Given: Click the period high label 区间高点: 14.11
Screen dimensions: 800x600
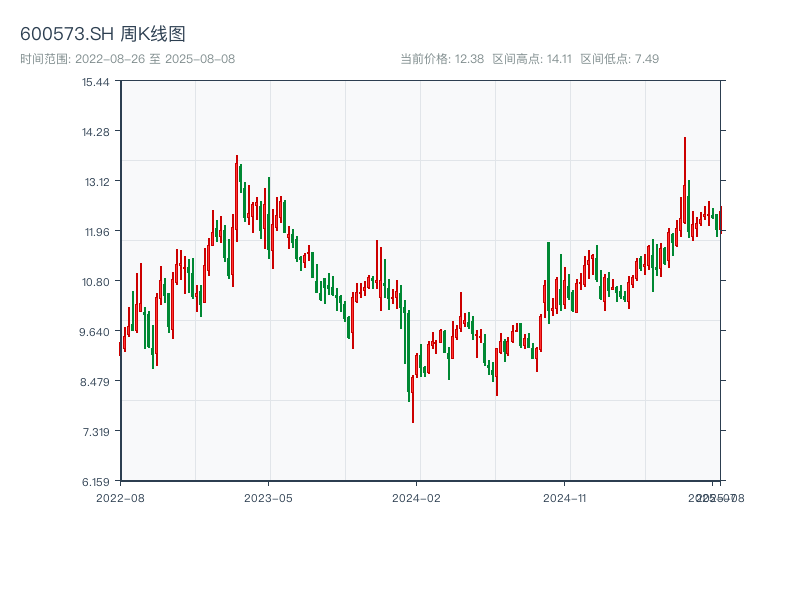Looking at the screenshot, I should point(532,59).
